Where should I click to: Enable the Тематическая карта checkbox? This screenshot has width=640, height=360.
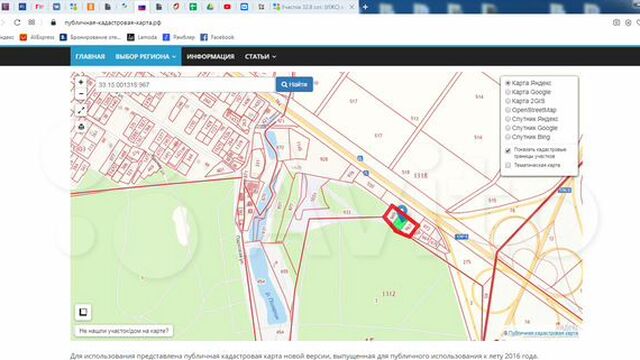(x=508, y=165)
